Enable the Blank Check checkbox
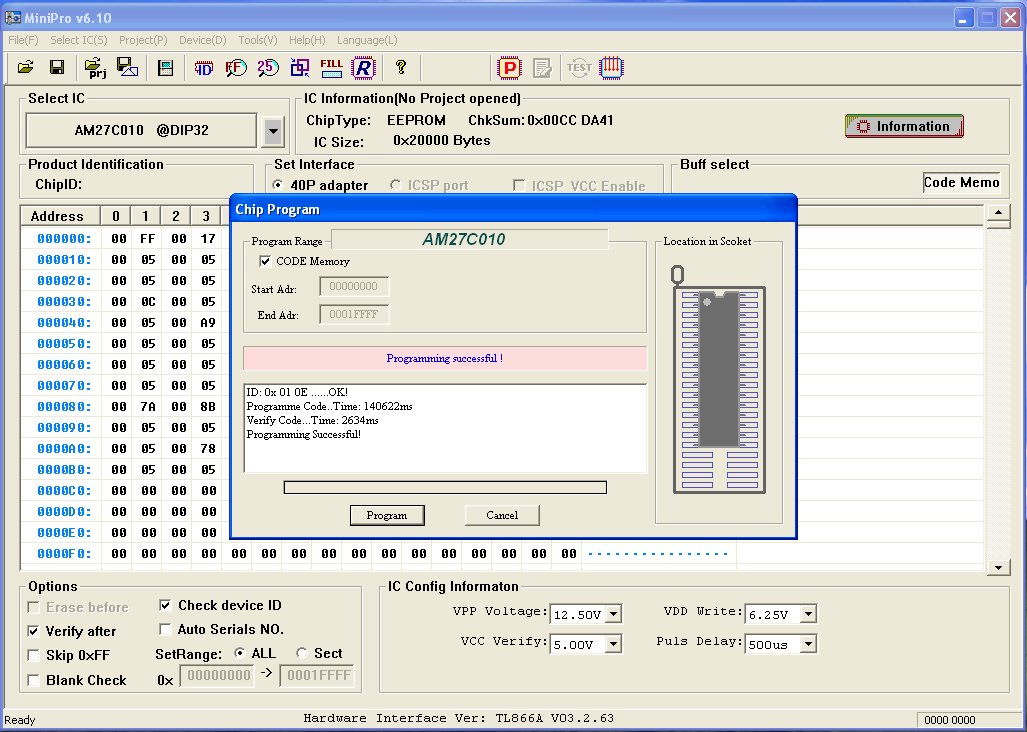This screenshot has width=1027, height=732. (33, 680)
